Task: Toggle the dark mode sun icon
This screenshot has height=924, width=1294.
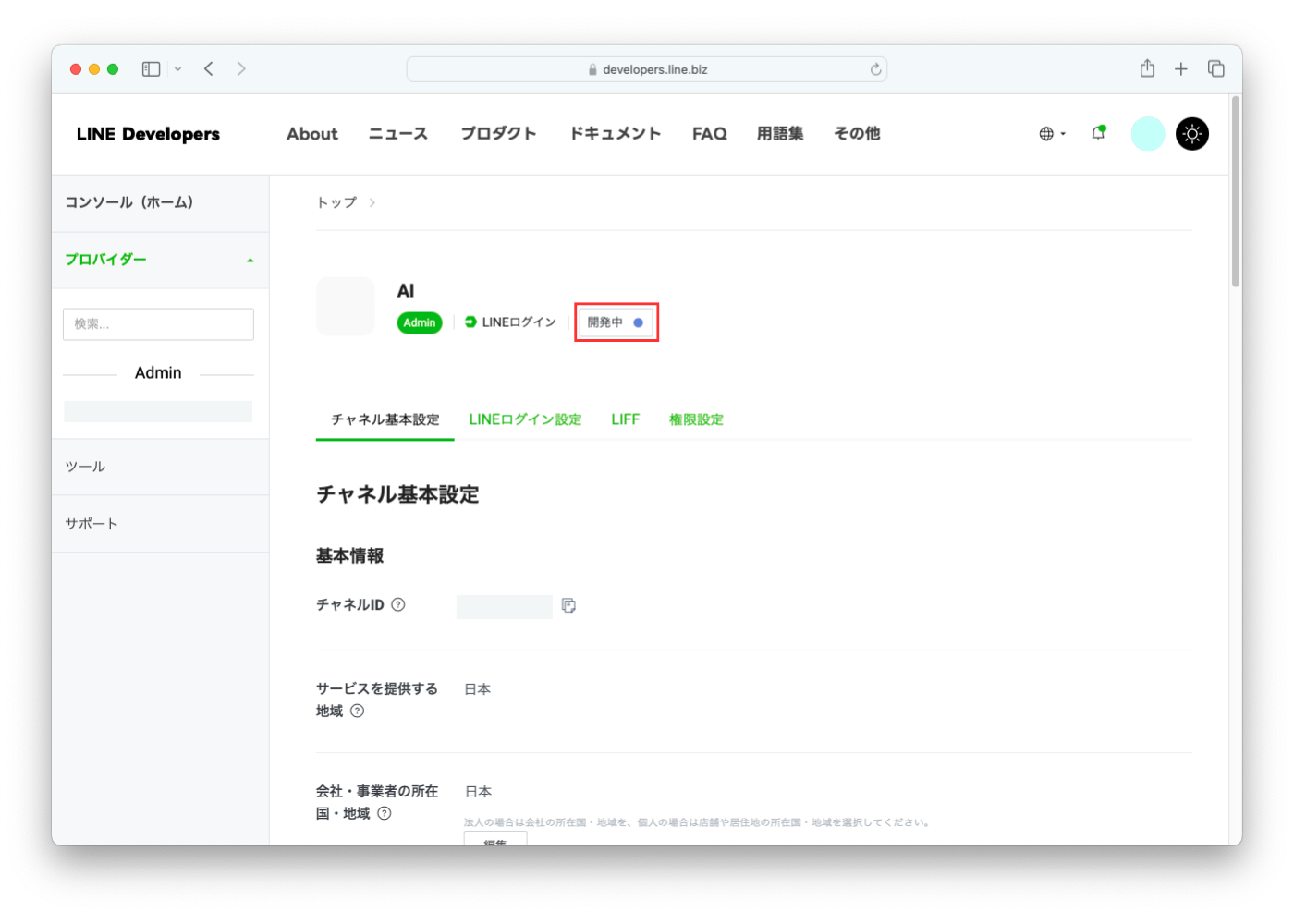Action: point(1192,134)
